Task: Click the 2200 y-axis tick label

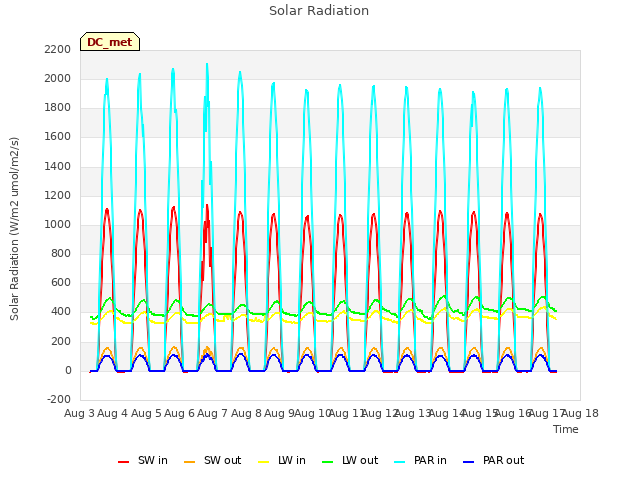Action: coord(58,49)
